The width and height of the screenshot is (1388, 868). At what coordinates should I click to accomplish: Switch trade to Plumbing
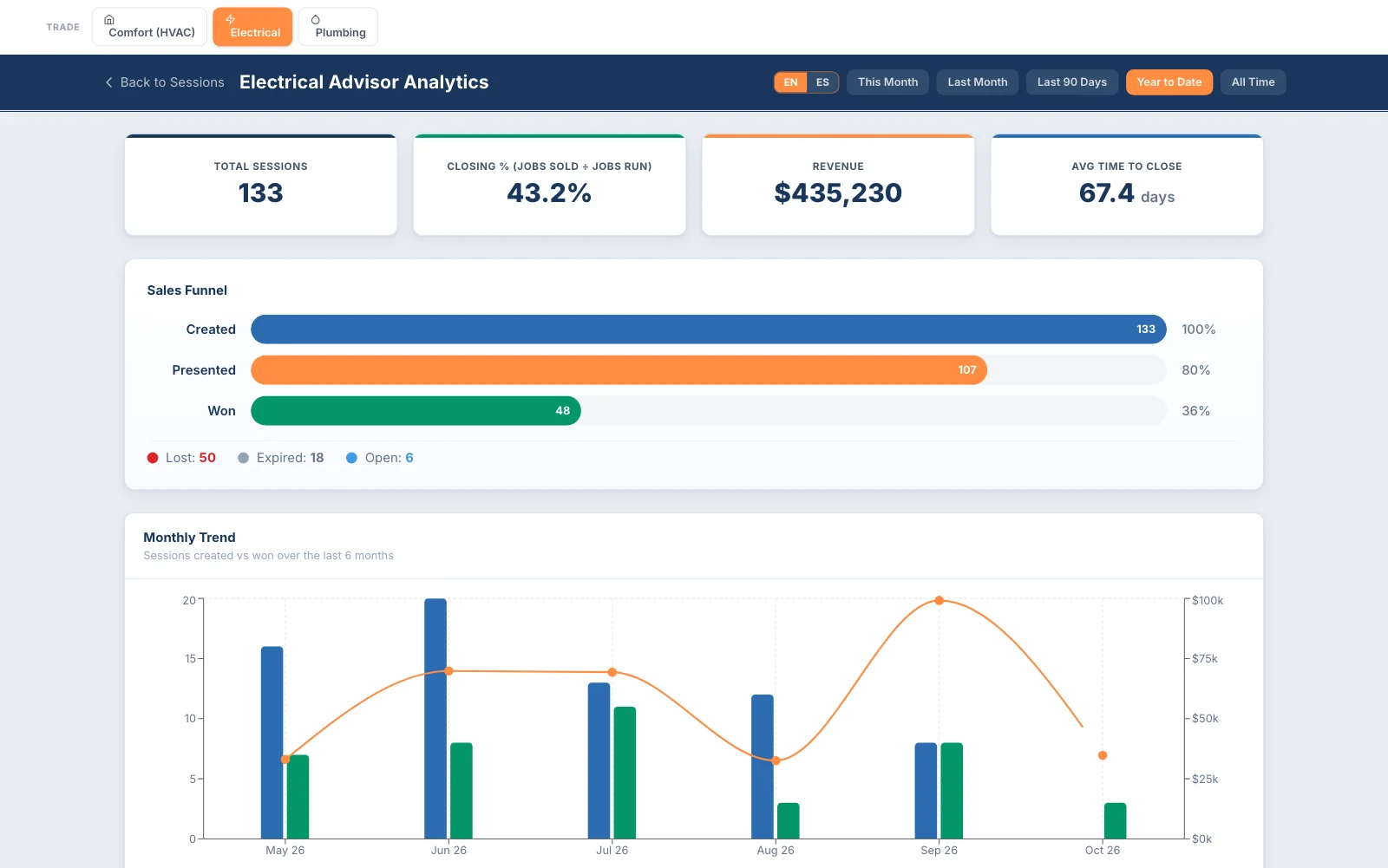pos(338,27)
